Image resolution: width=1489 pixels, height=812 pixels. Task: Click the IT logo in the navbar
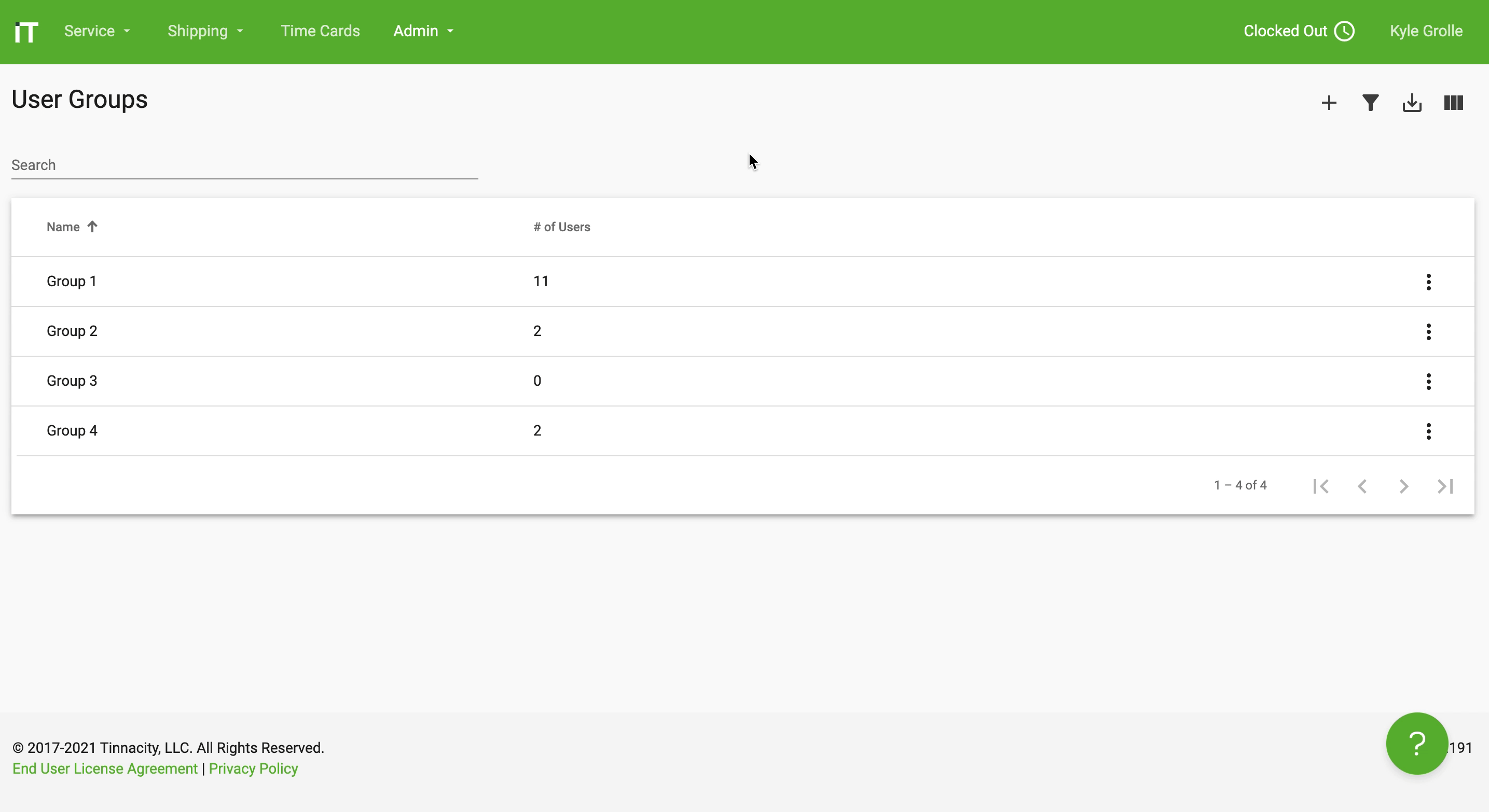(26, 32)
